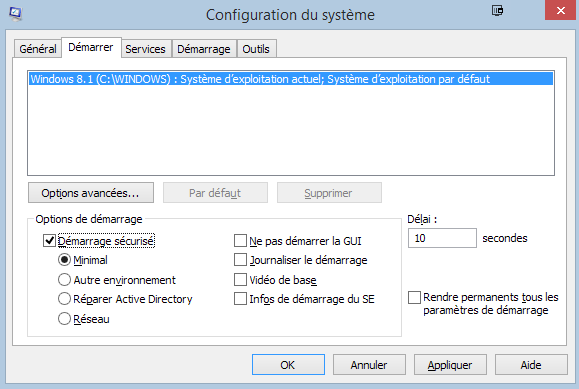Switch to the Général tab
The image size is (579, 389).
38,49
